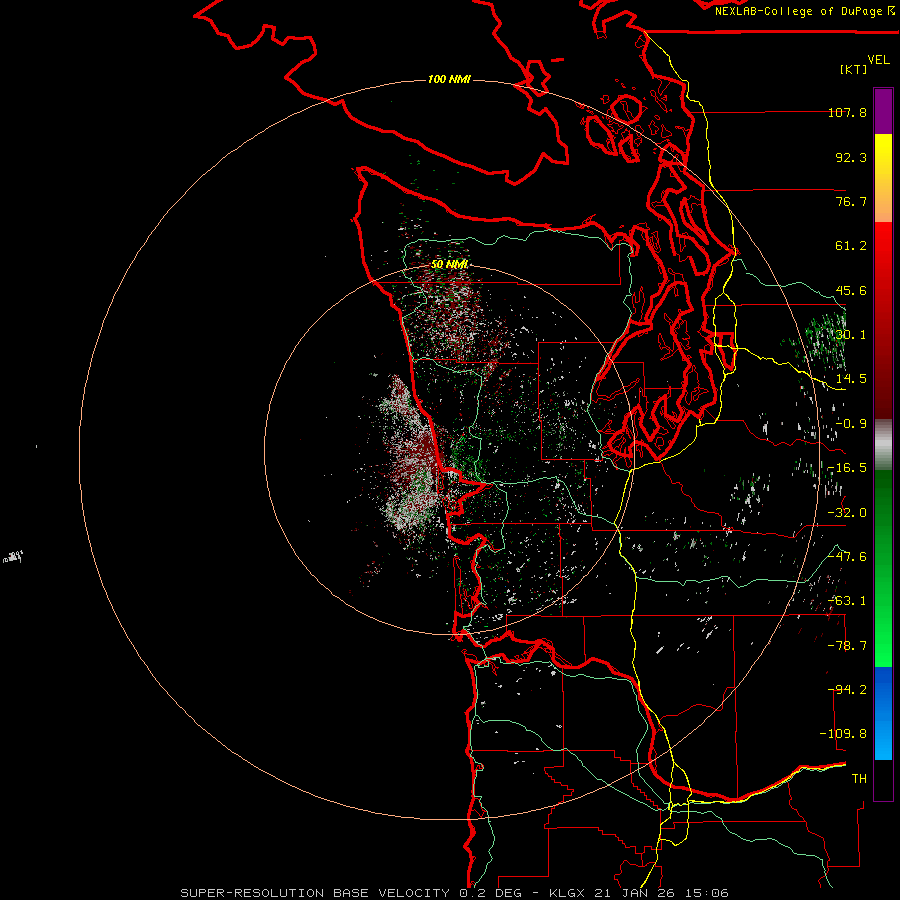
Task: Click the -63.1 velocity scale value
Action: coord(847,601)
